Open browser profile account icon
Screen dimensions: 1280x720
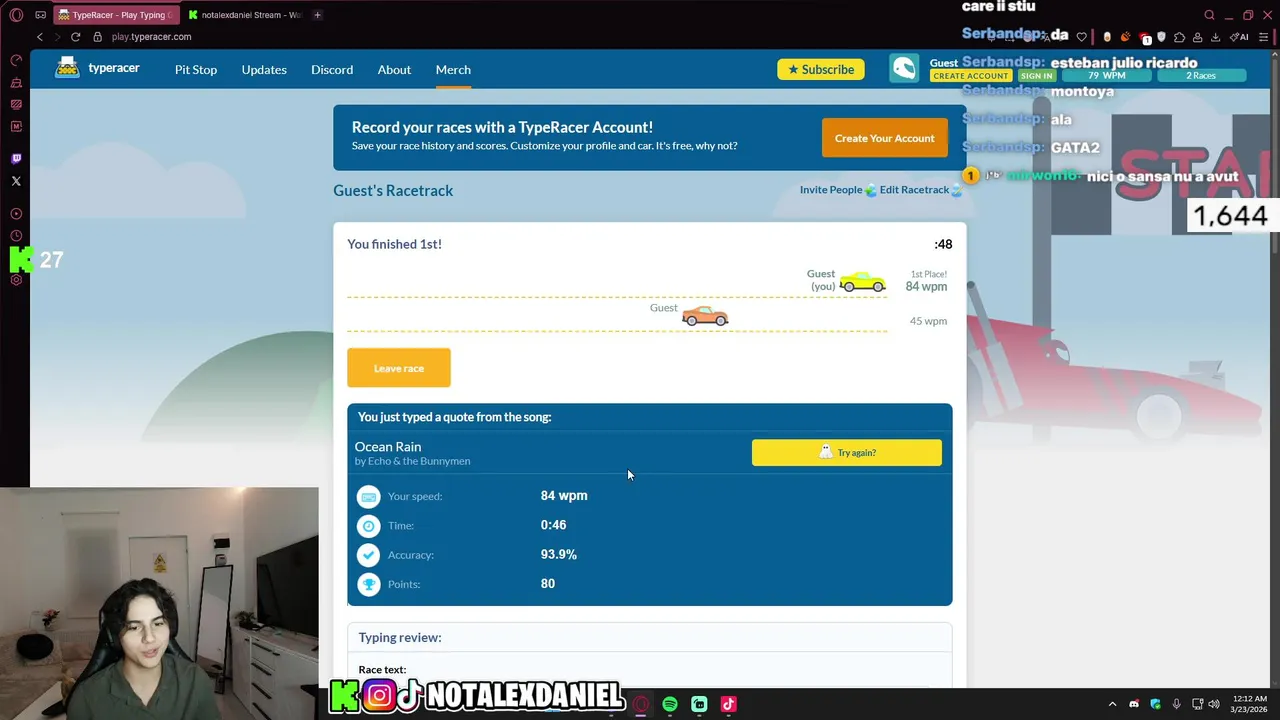pos(1197,37)
